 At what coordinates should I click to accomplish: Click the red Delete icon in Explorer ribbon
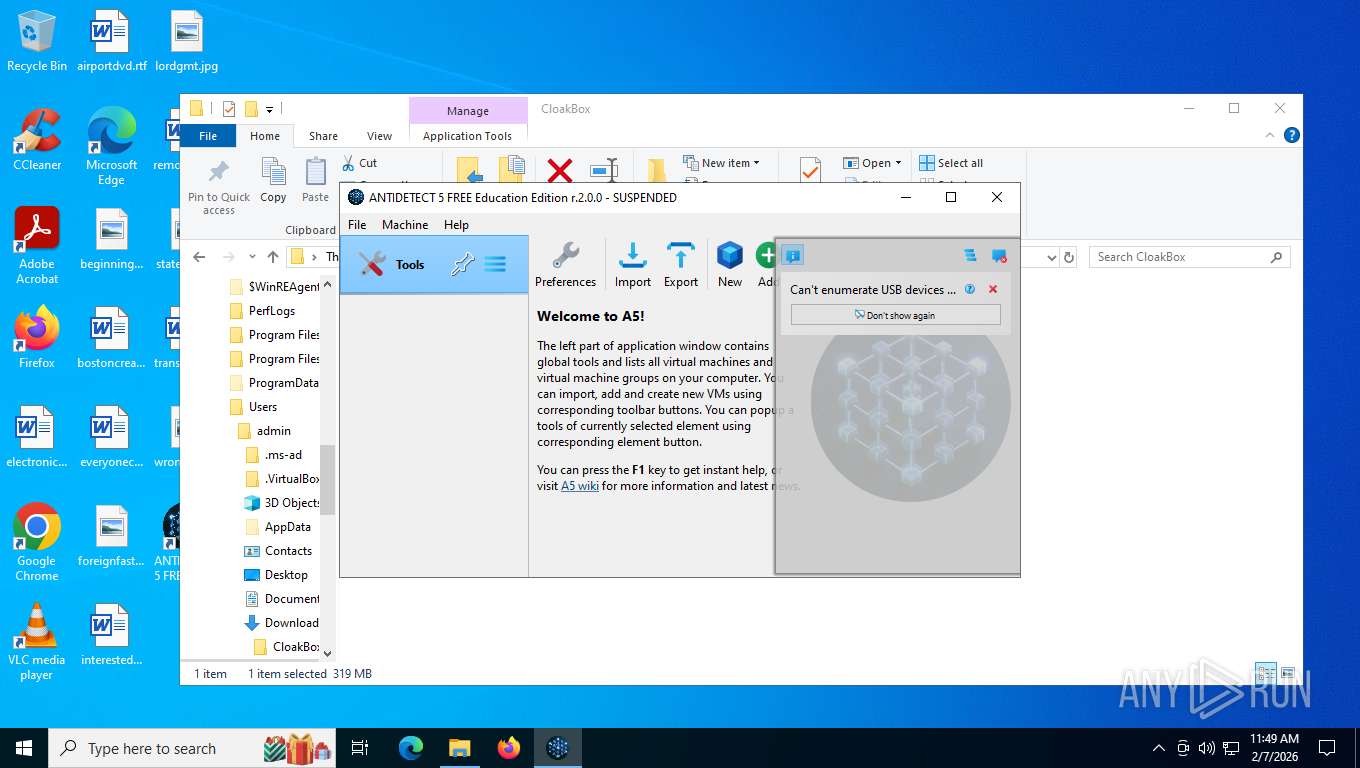coord(559,170)
